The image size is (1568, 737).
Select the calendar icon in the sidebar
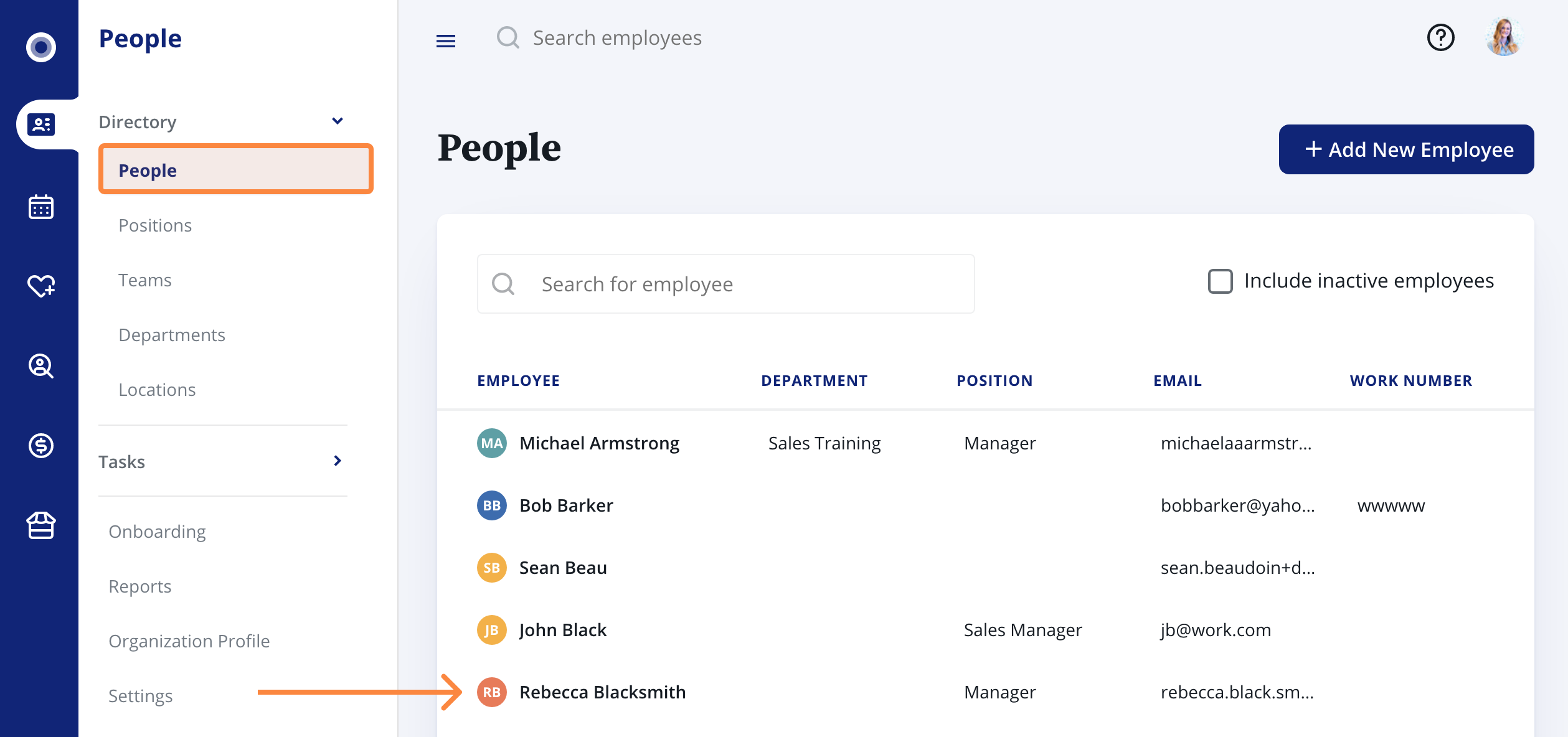(x=40, y=207)
